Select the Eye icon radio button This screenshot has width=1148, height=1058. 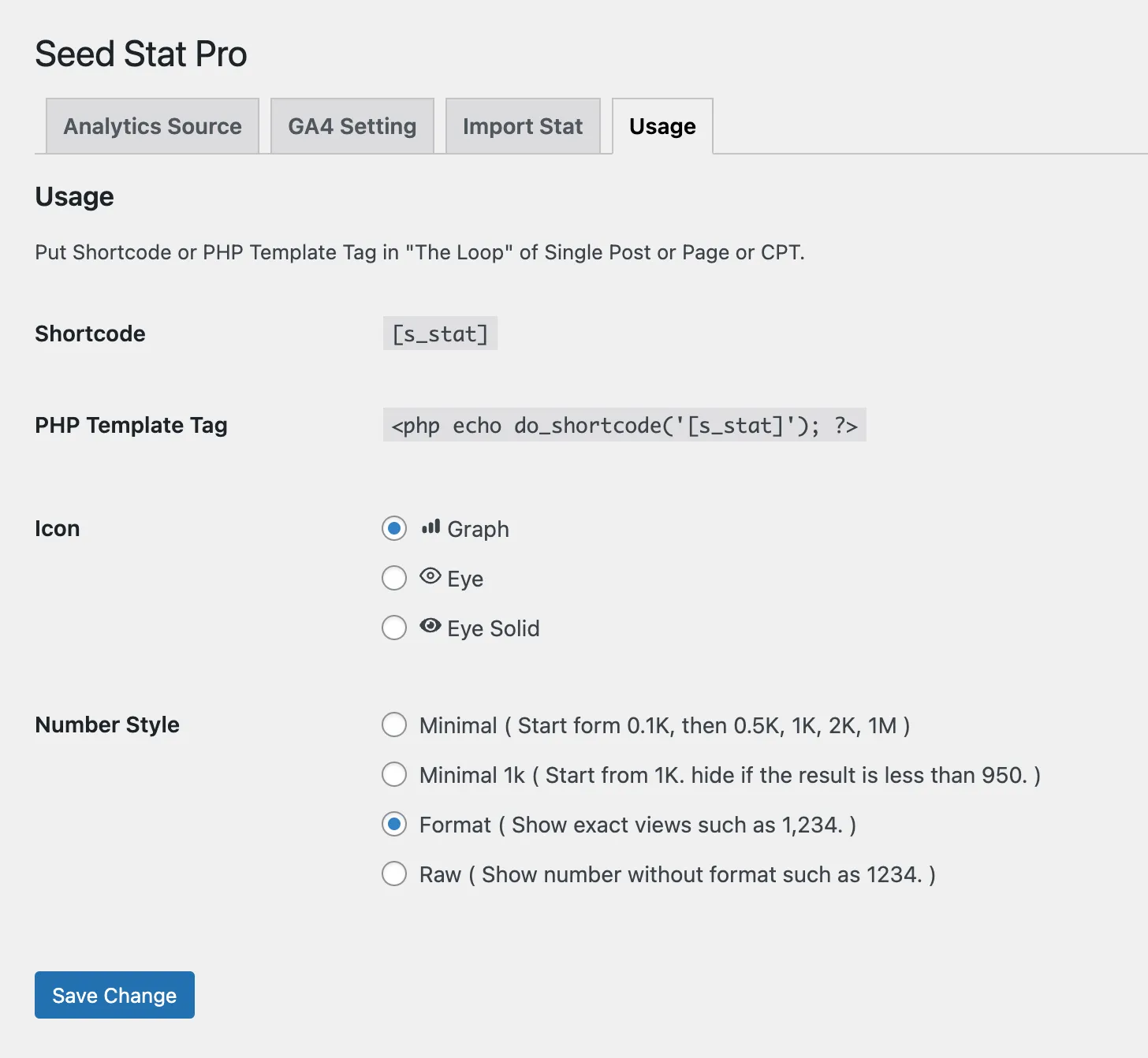(394, 578)
